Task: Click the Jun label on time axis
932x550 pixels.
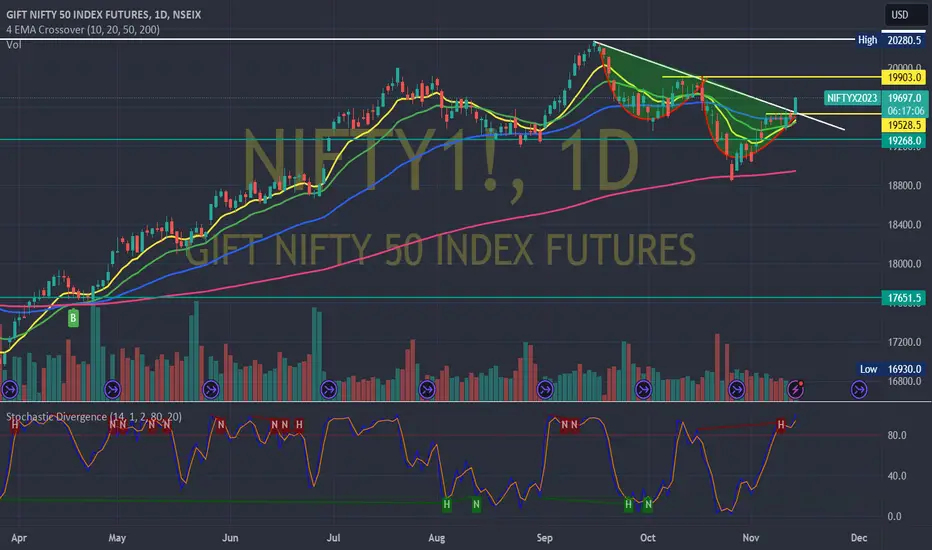Action: [230, 538]
